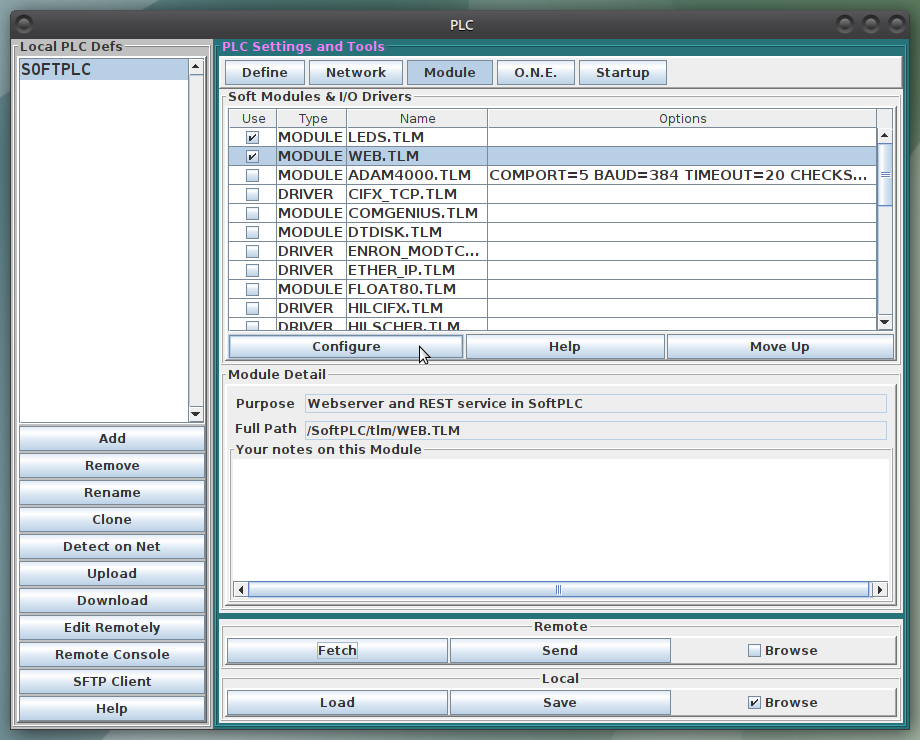The width and height of the screenshot is (920, 740).
Task: Open the O.N.E. tab
Action: click(x=535, y=73)
